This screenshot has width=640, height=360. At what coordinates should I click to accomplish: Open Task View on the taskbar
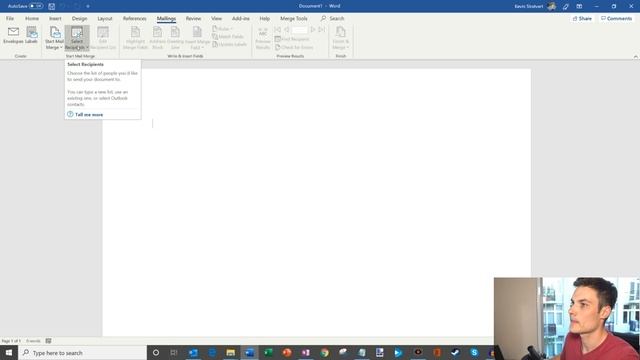point(174,353)
